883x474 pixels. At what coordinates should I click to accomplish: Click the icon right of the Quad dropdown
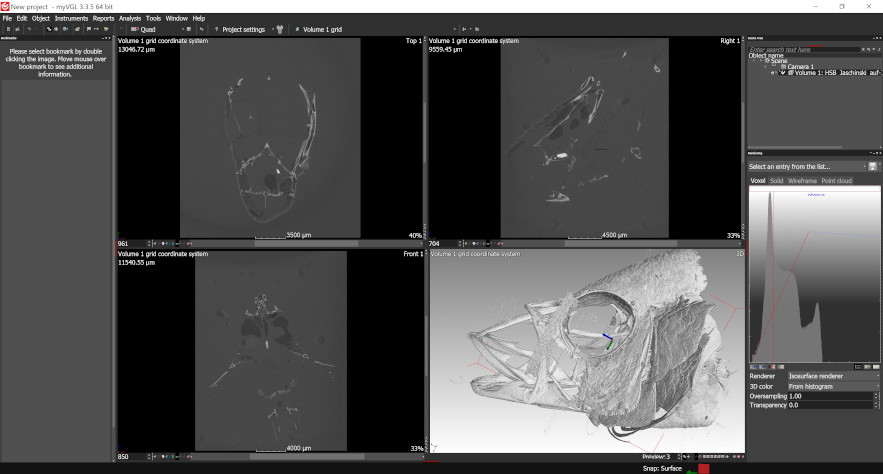coord(189,29)
